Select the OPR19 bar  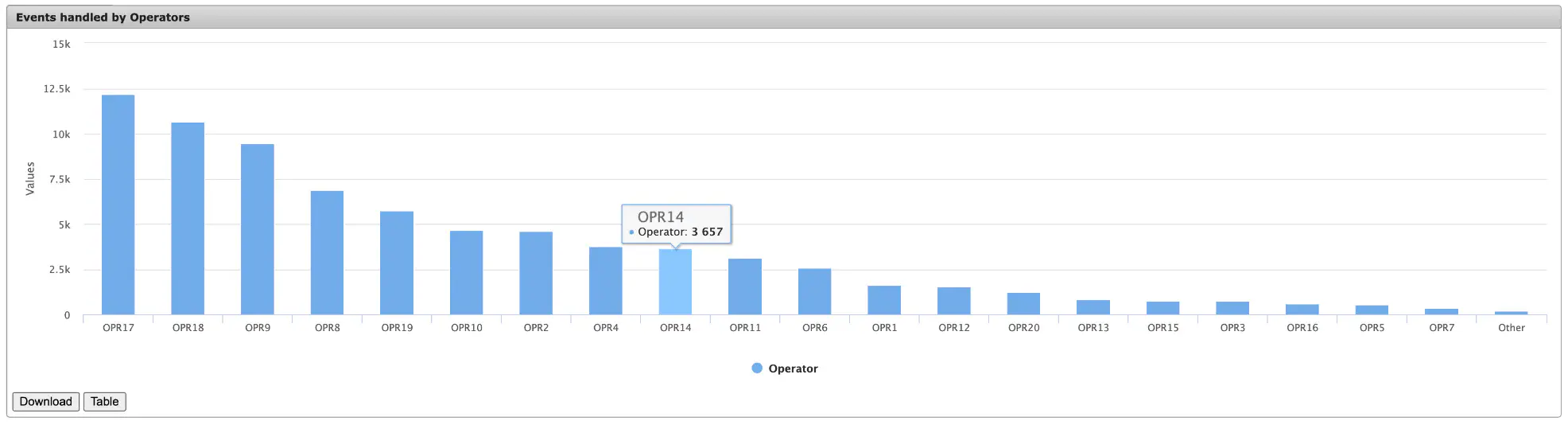click(397, 263)
